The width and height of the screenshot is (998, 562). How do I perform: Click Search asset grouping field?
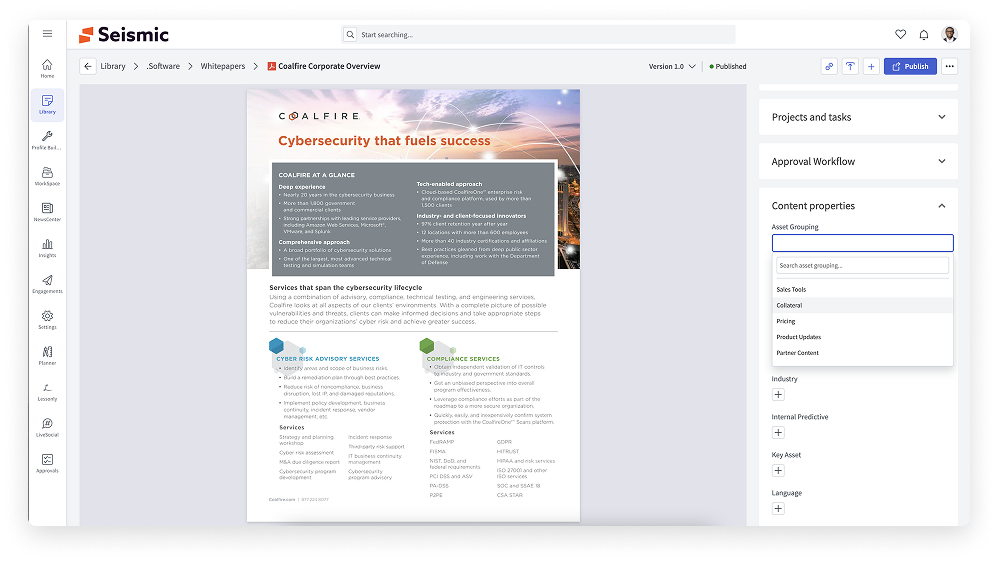862,265
